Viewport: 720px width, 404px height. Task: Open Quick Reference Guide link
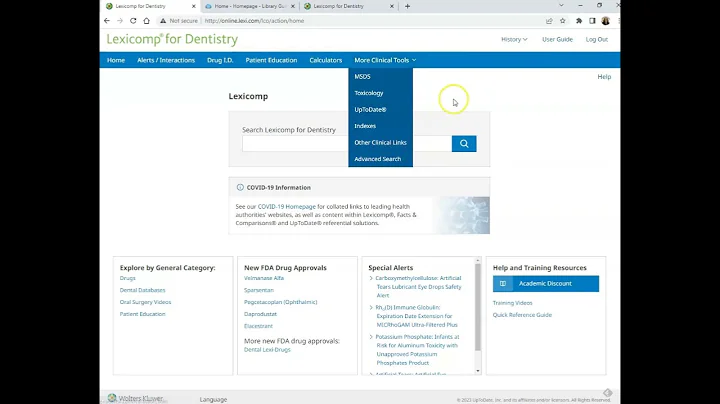click(522, 315)
